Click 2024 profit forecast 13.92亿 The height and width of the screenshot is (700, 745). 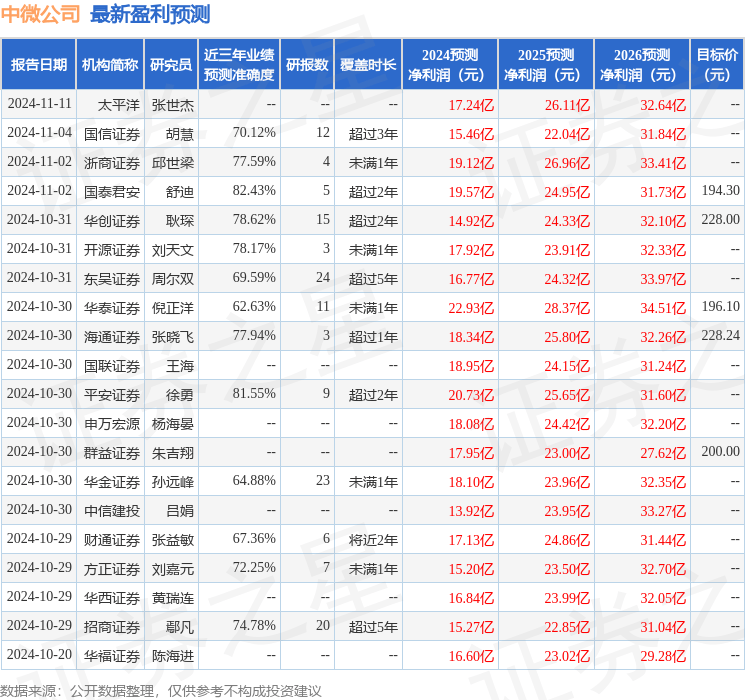click(x=471, y=511)
